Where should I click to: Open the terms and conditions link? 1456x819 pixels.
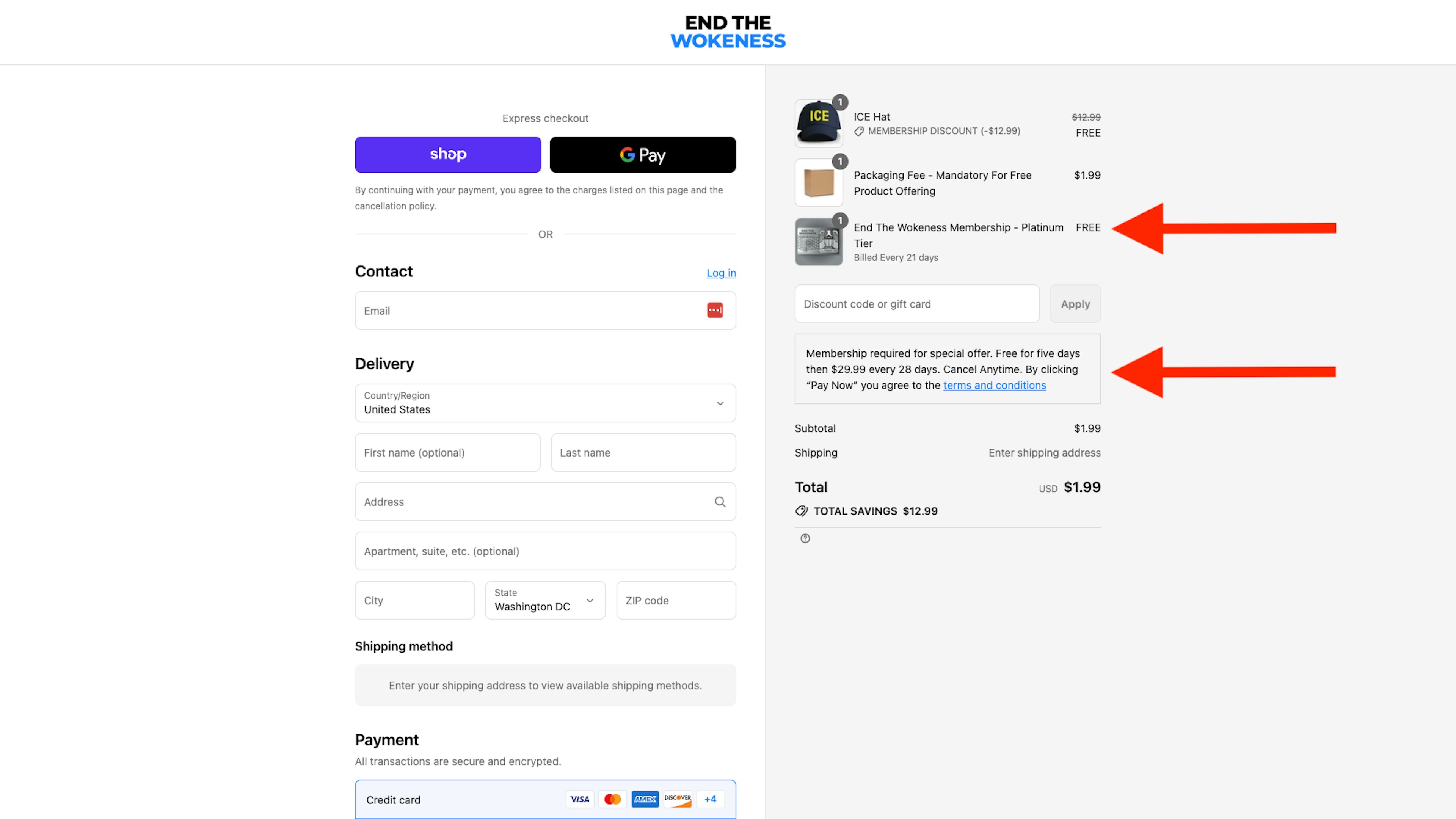[994, 386]
